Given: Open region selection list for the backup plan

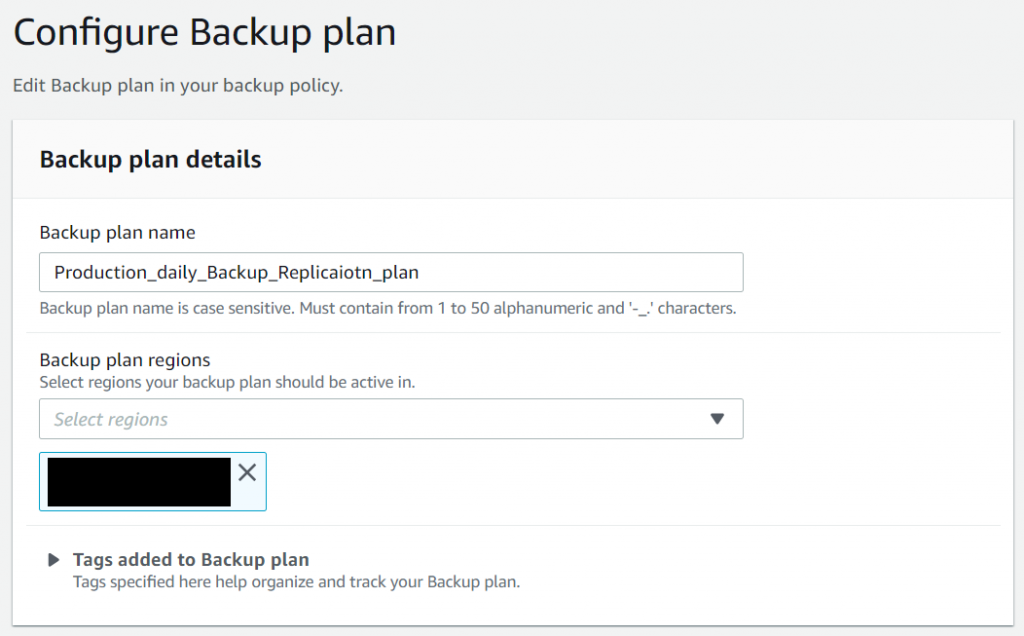Looking at the screenshot, I should 390,419.
